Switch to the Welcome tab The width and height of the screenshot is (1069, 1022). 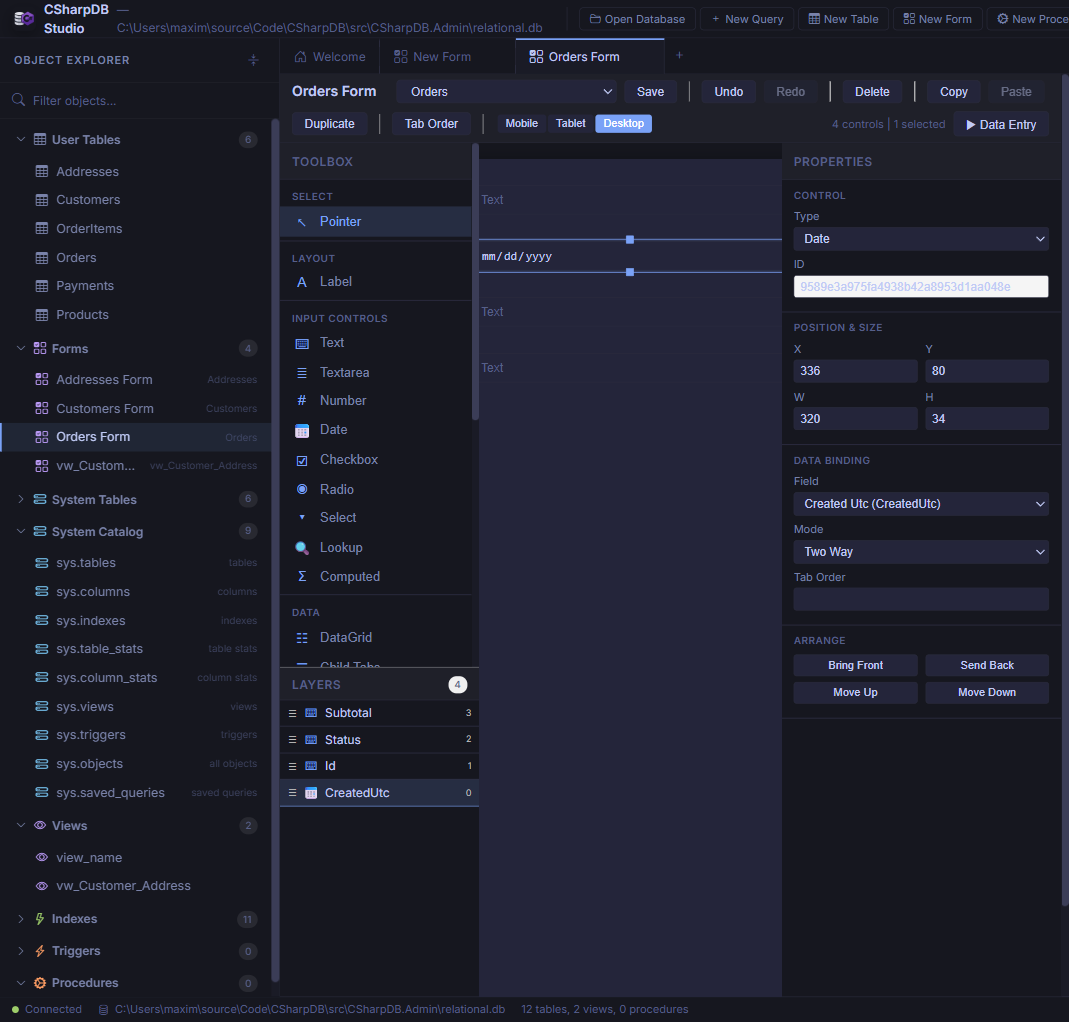[329, 56]
